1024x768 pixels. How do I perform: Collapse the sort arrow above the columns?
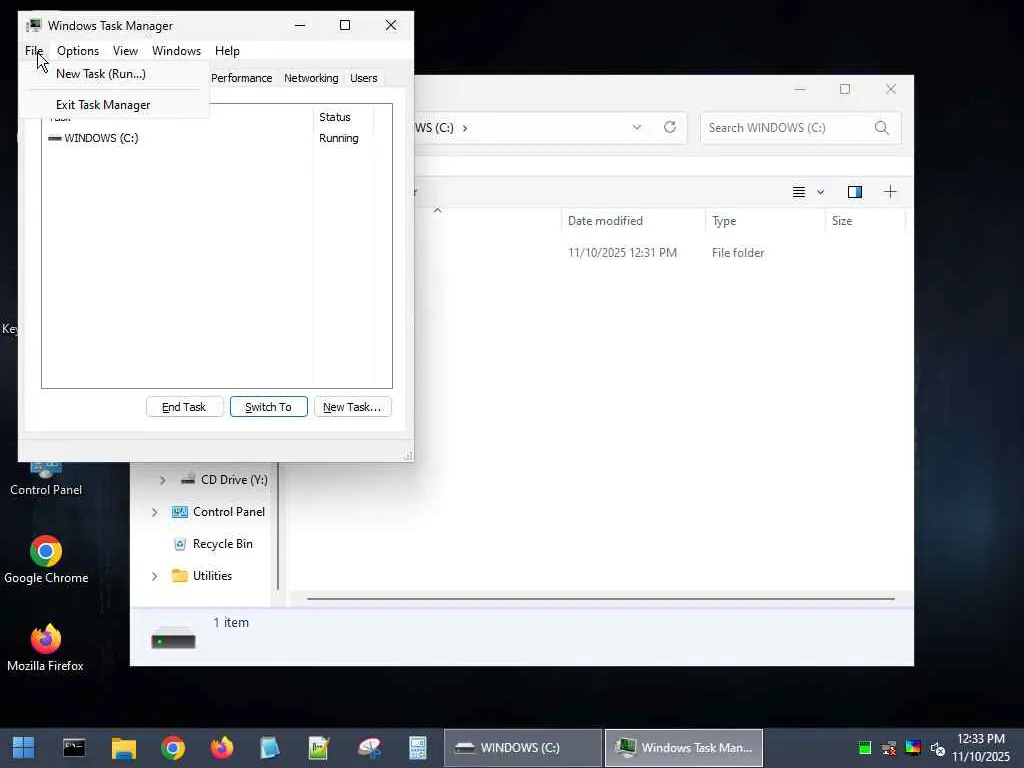click(438, 210)
